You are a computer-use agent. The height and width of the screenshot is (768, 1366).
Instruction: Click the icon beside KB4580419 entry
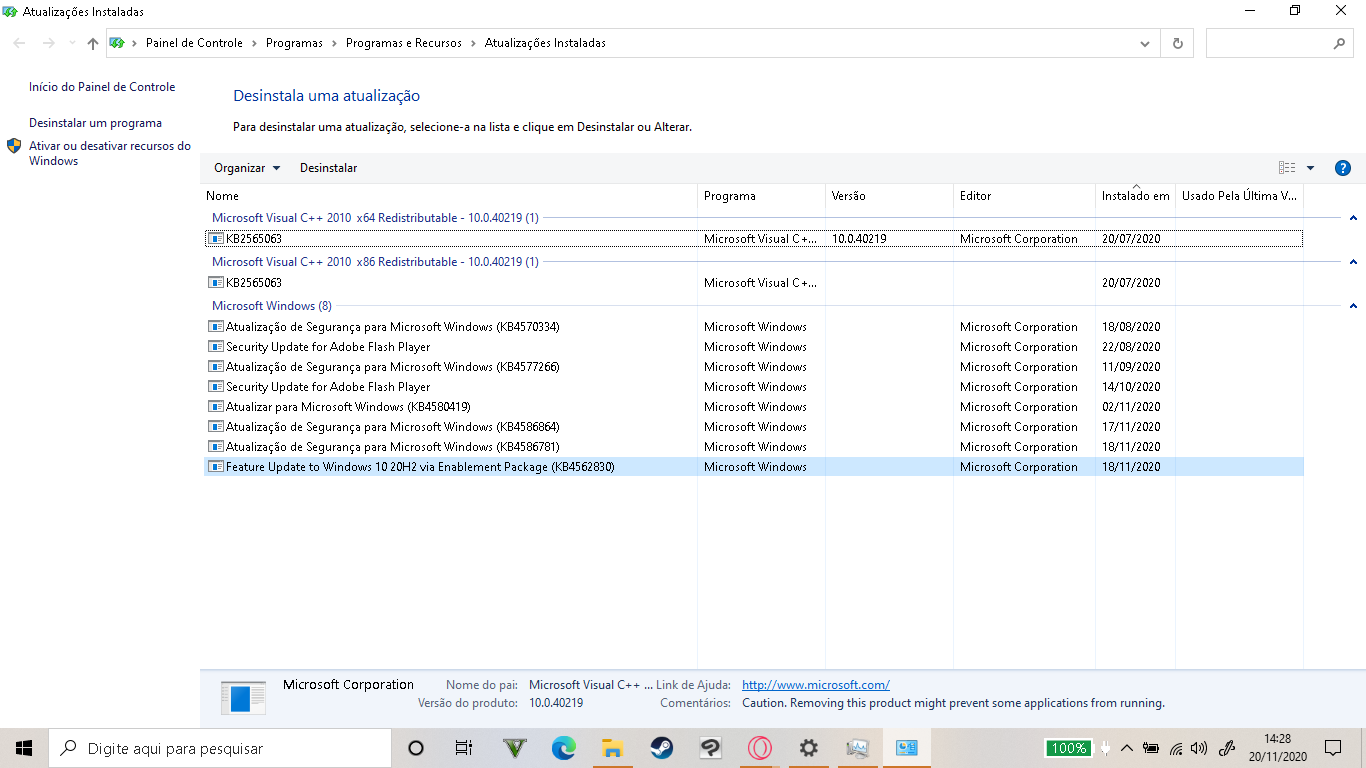pos(216,407)
